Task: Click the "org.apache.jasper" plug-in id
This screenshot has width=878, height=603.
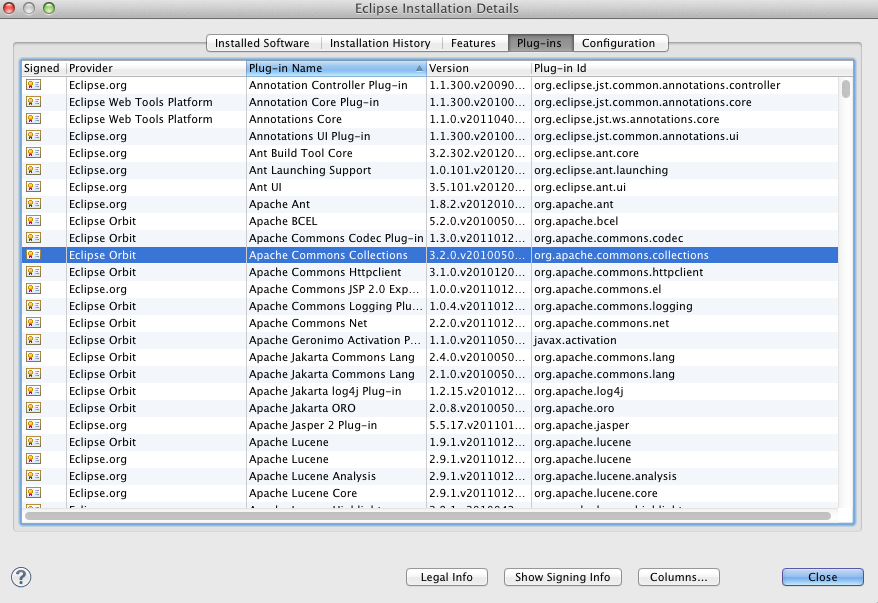Action: tap(581, 425)
